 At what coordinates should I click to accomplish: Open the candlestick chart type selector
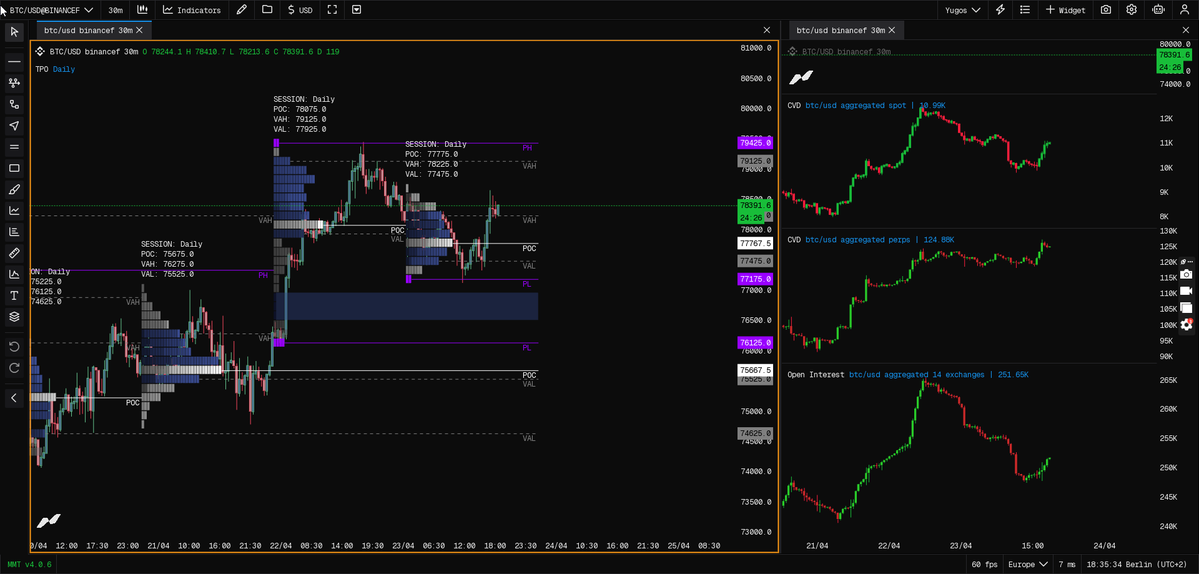pyautogui.click(x=142, y=10)
